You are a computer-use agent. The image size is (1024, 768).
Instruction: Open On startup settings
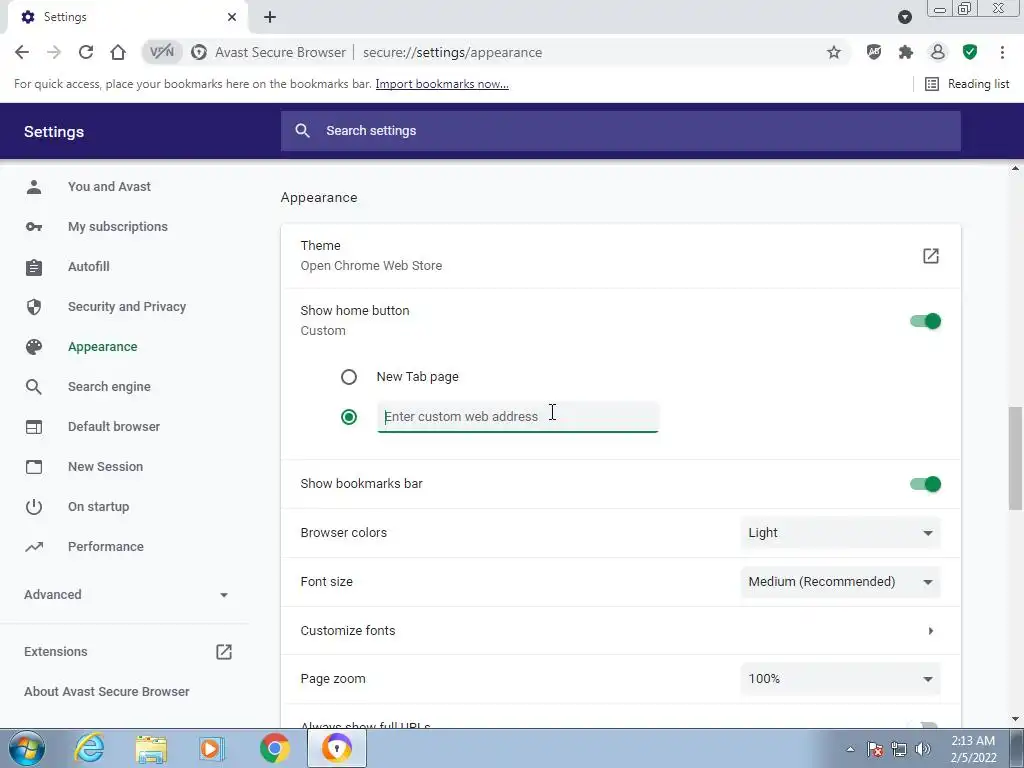coord(98,507)
